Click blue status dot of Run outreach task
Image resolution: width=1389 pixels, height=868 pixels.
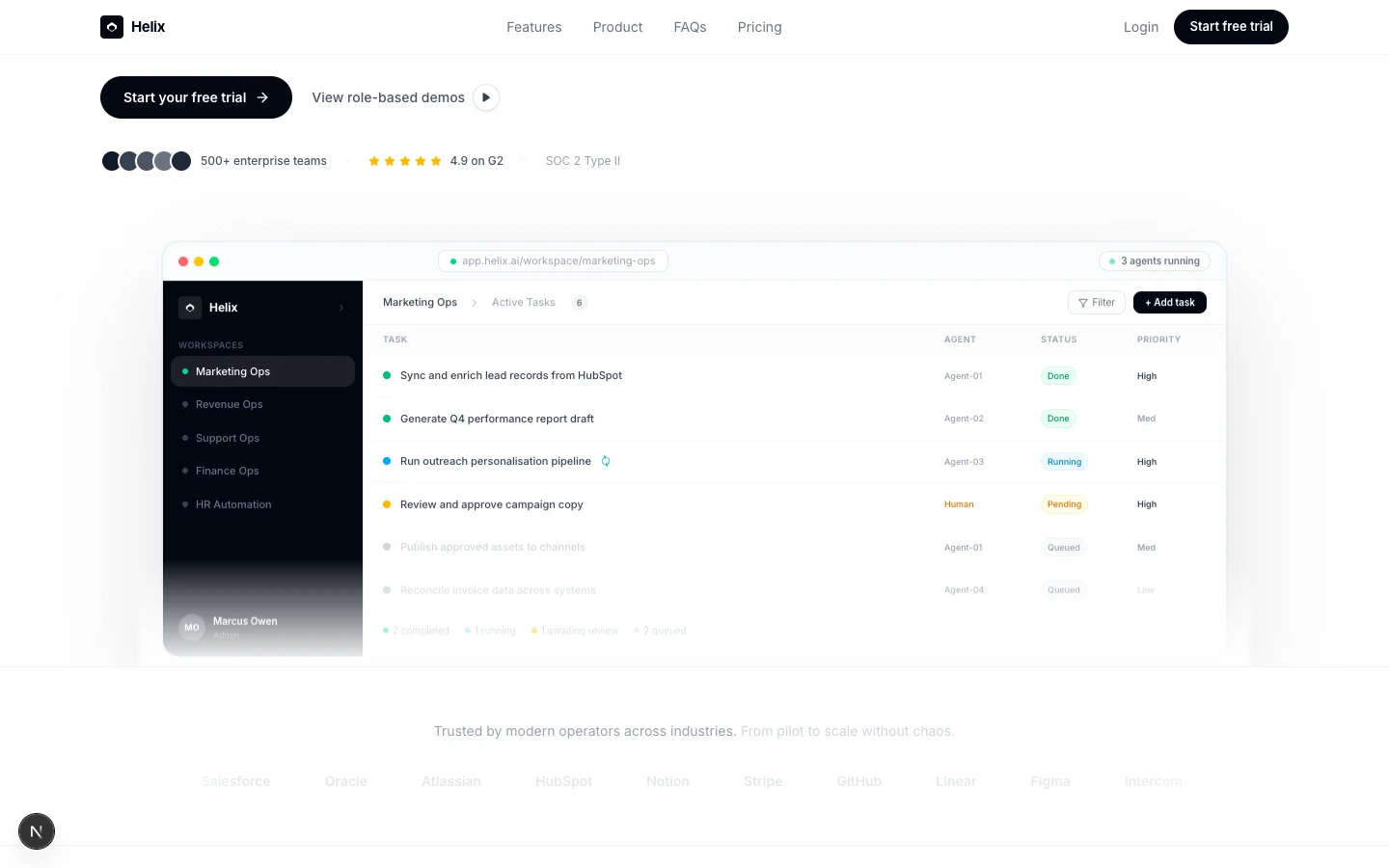[x=387, y=461]
